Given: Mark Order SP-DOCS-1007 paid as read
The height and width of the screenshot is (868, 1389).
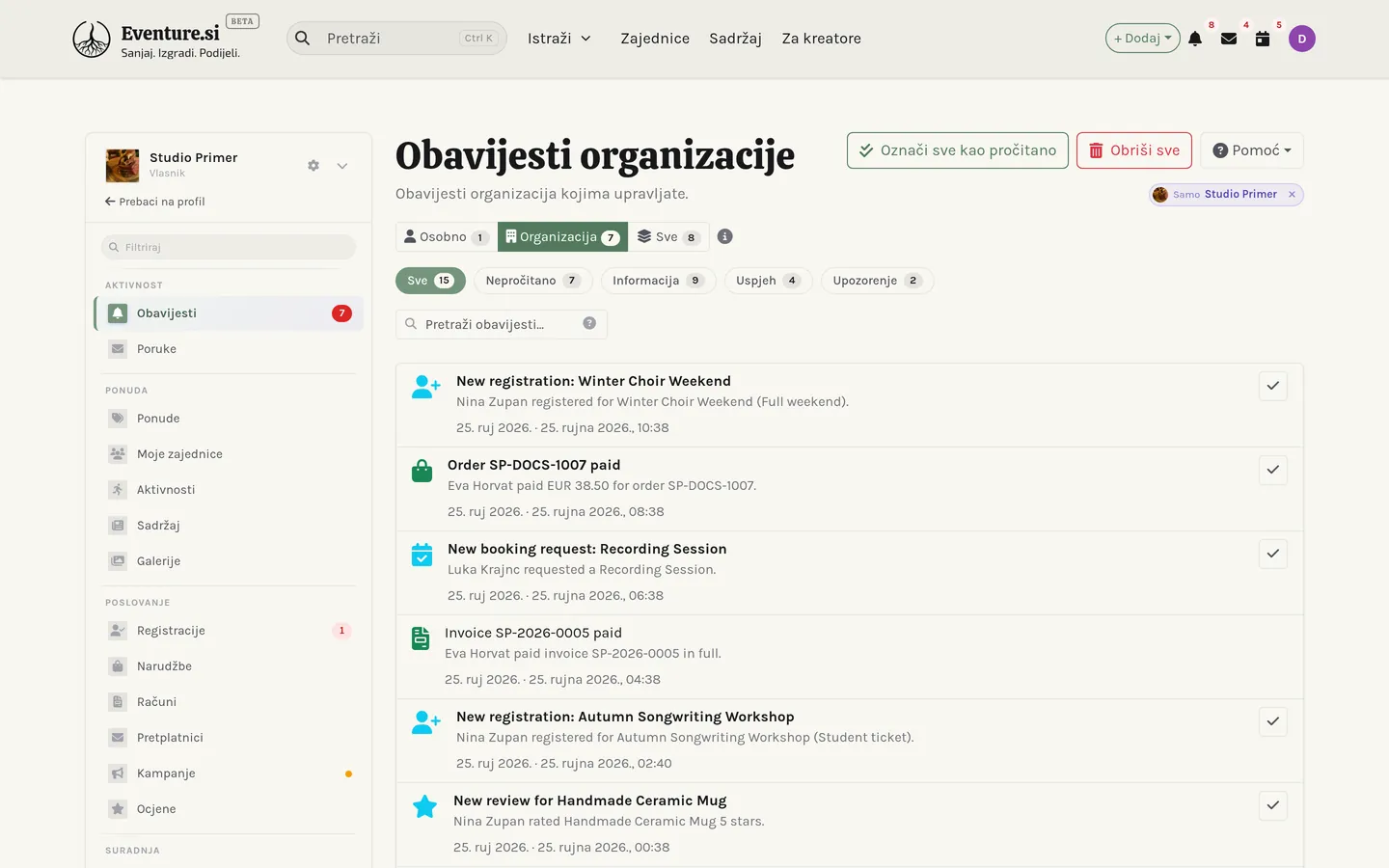Looking at the screenshot, I should (1273, 470).
